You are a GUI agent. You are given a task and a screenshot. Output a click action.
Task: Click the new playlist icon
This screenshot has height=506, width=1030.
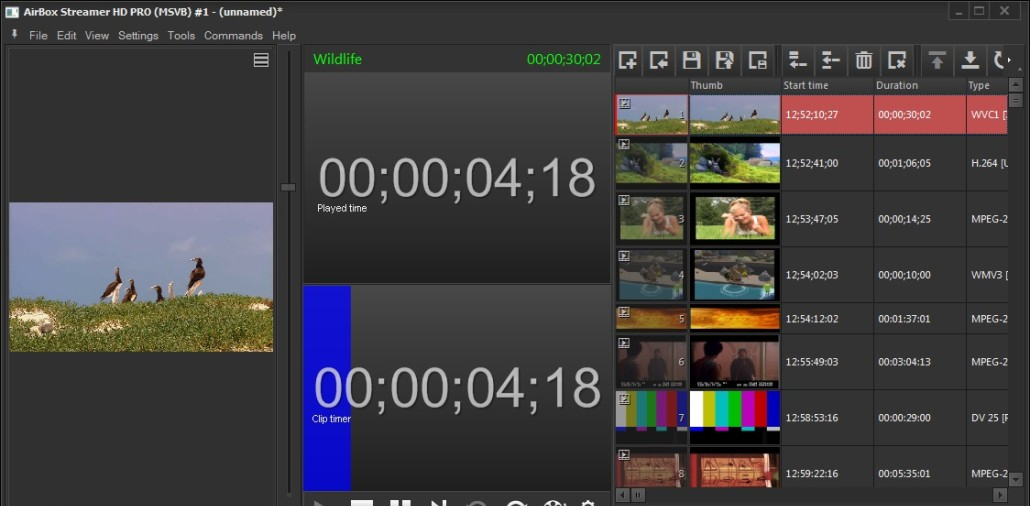628,60
